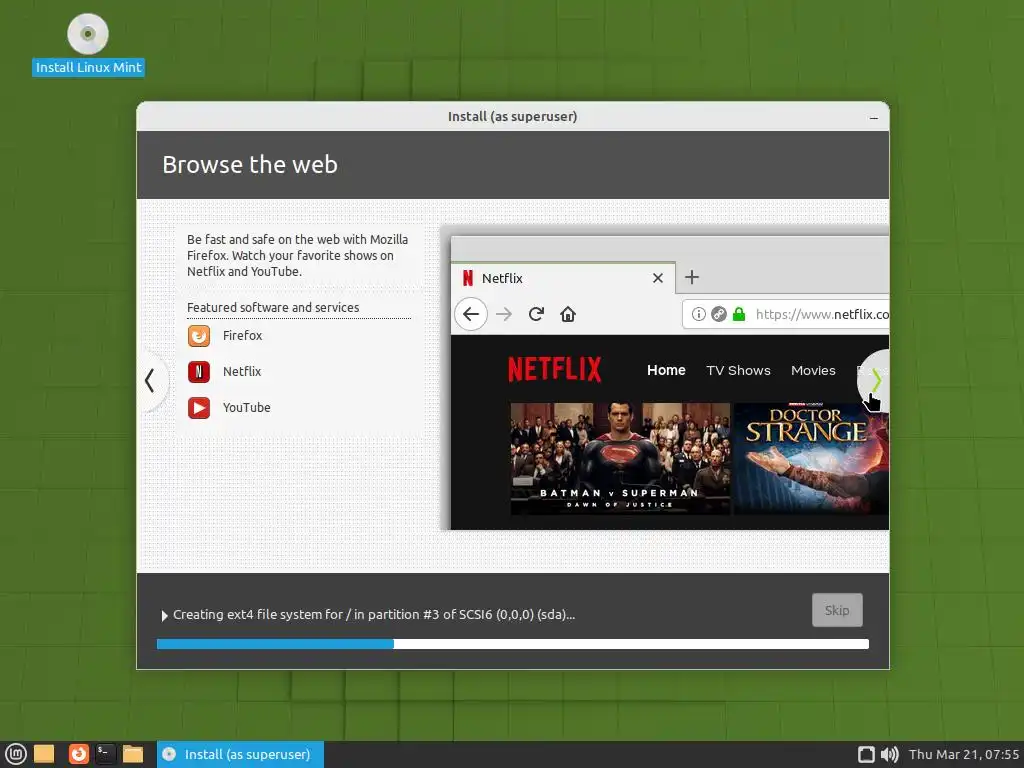Click the YouTube label text
This screenshot has height=768, width=1024.
[x=246, y=408]
